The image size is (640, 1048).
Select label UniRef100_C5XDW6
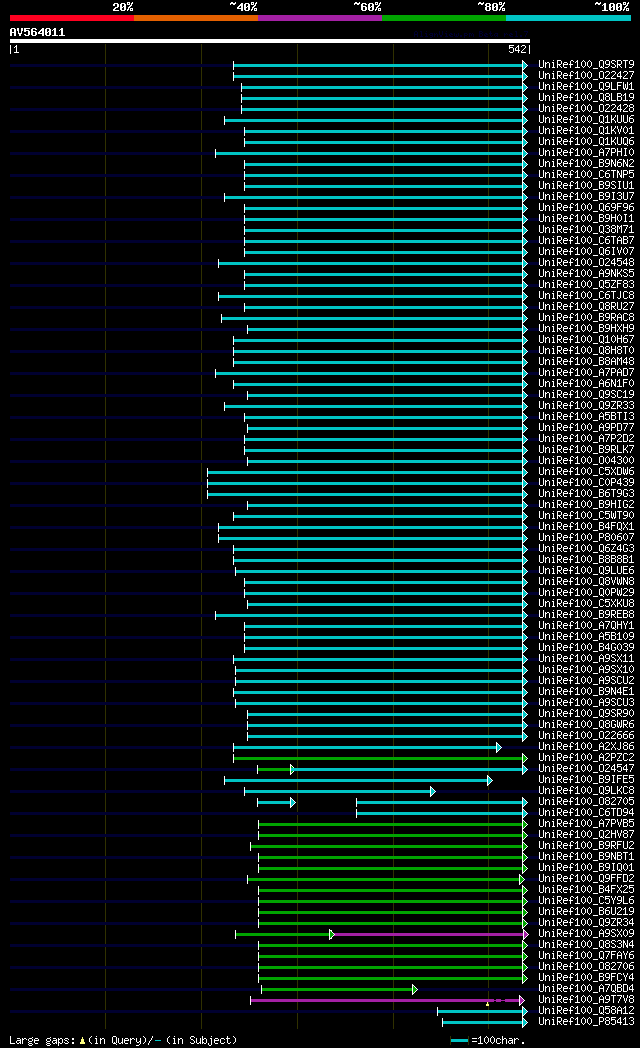pos(586,472)
